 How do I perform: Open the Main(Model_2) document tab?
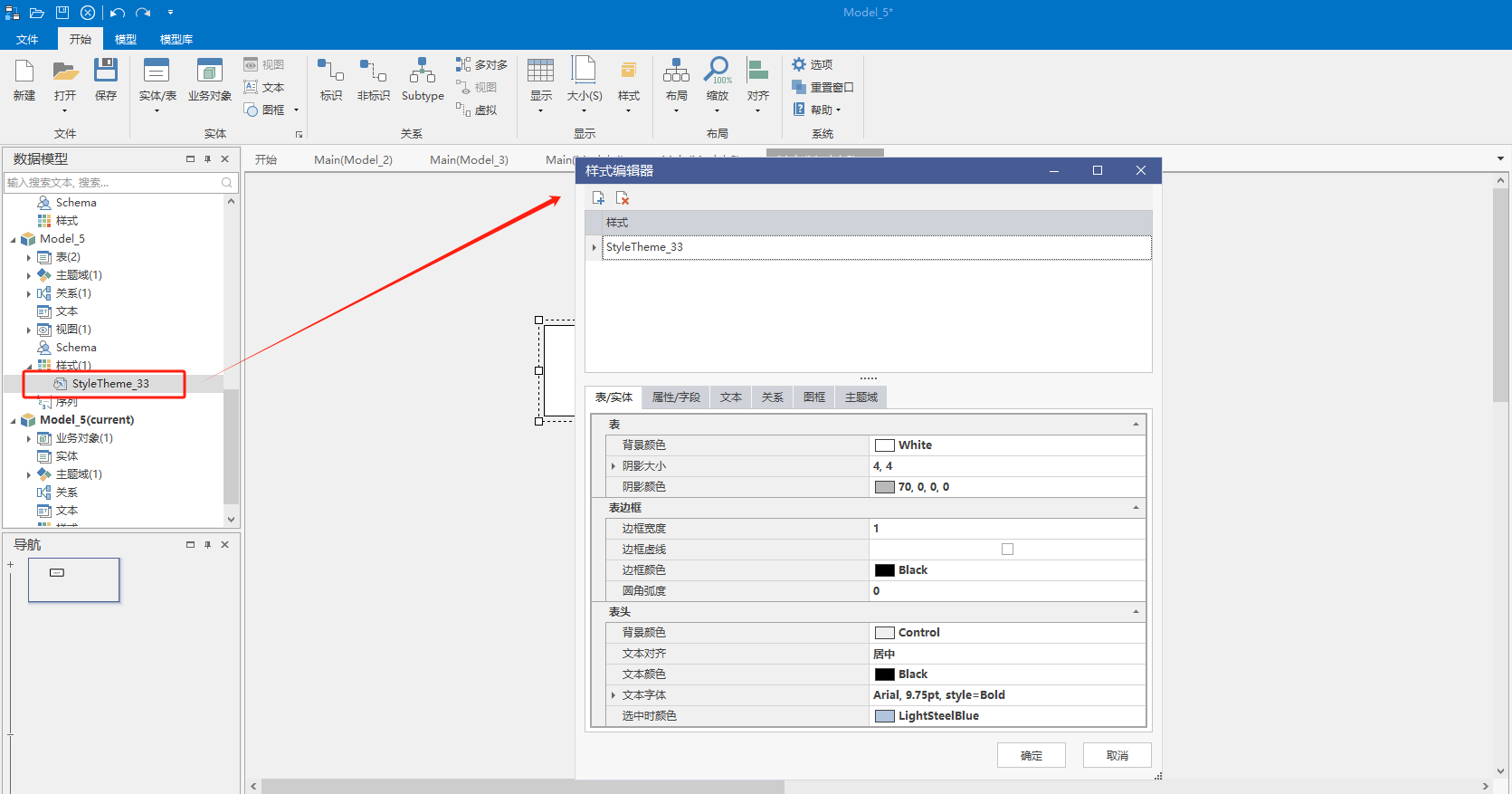point(353,160)
